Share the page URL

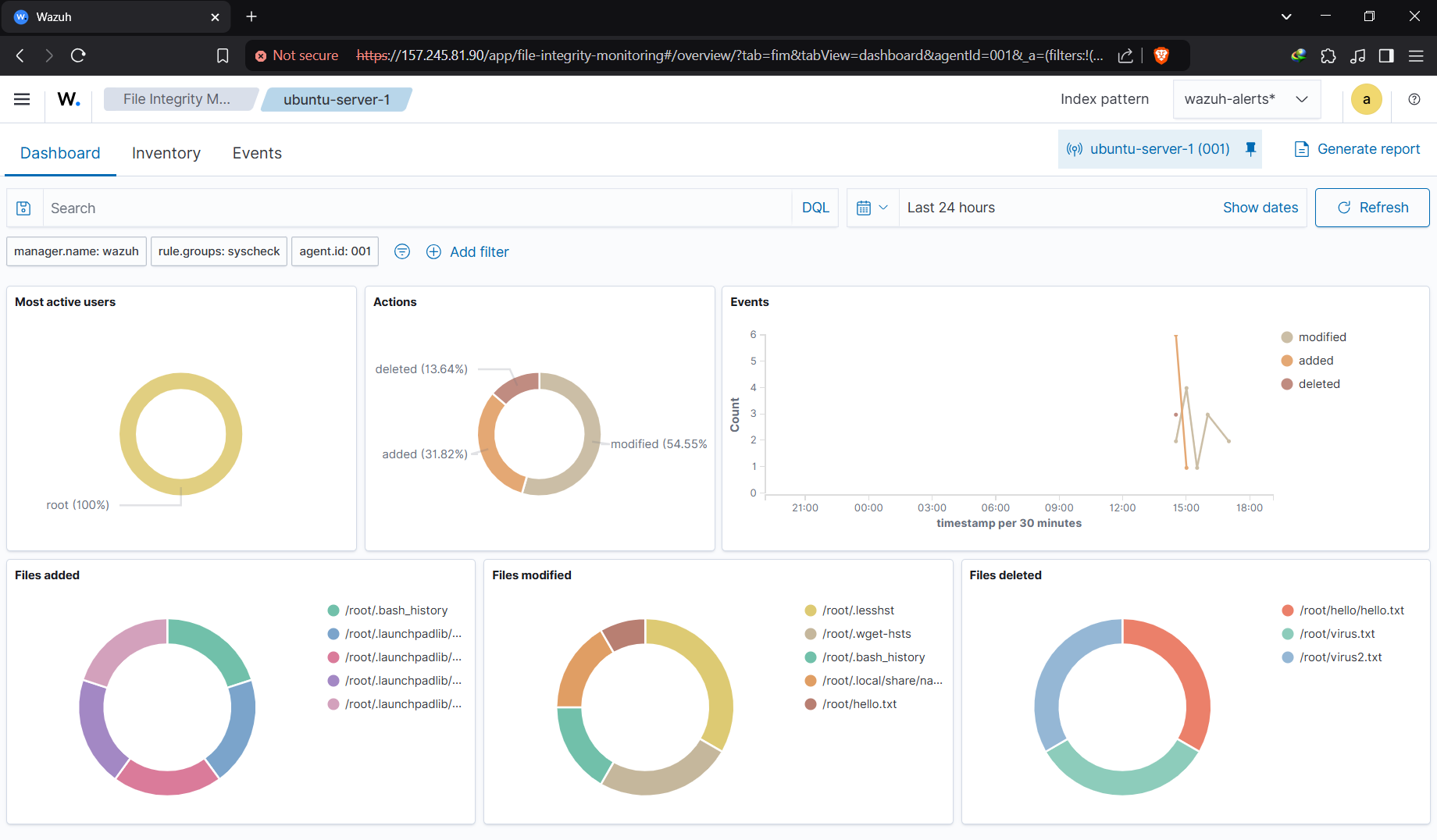click(x=1125, y=55)
